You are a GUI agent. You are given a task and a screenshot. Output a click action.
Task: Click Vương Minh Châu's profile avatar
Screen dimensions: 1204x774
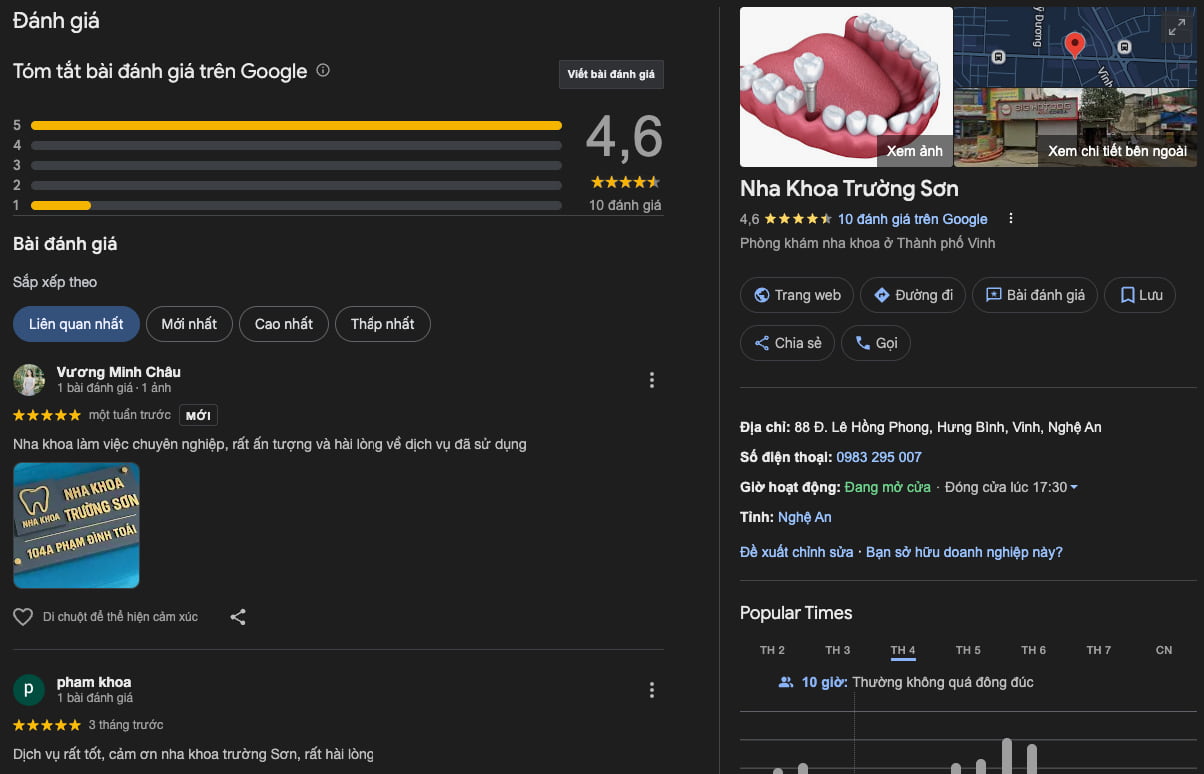[29, 380]
